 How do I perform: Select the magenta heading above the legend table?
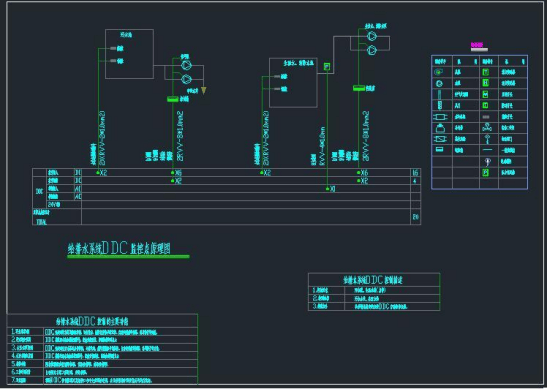(x=477, y=45)
